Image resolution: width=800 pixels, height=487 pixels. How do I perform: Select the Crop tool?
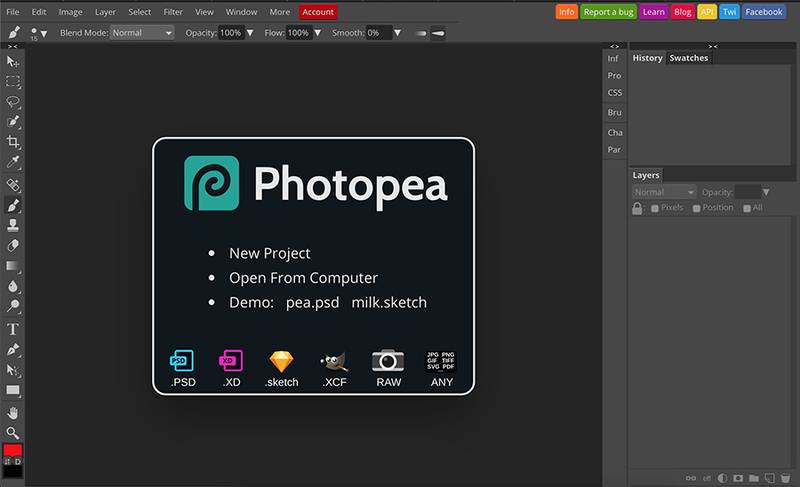point(13,142)
